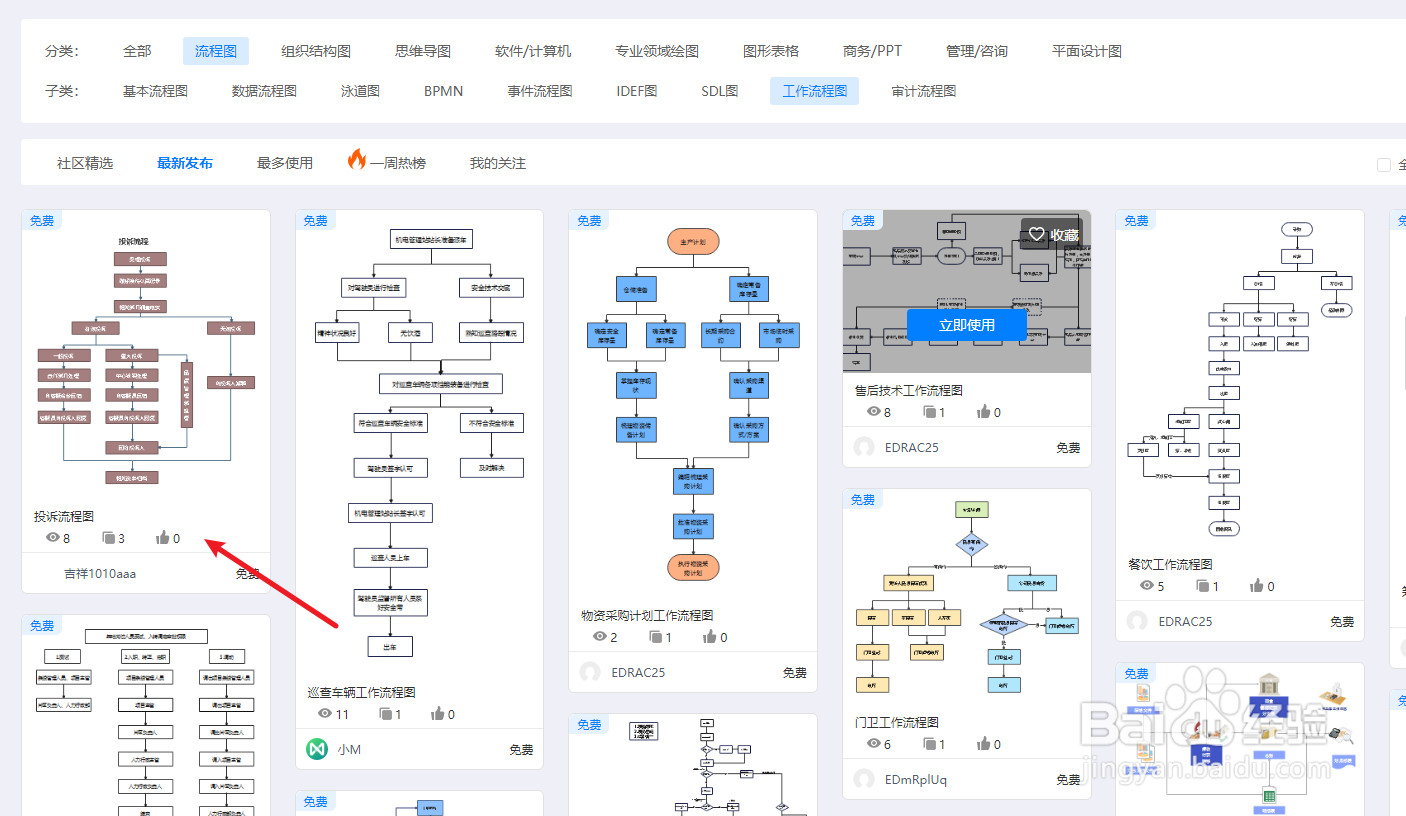This screenshot has height=816, width=1406.
Task: Select the 审计流程图 subcategory
Action: (x=922, y=90)
